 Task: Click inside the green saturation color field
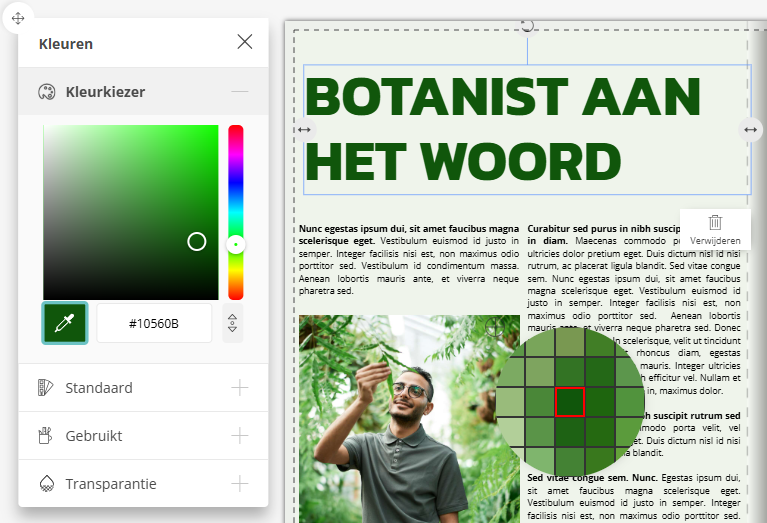coord(131,212)
